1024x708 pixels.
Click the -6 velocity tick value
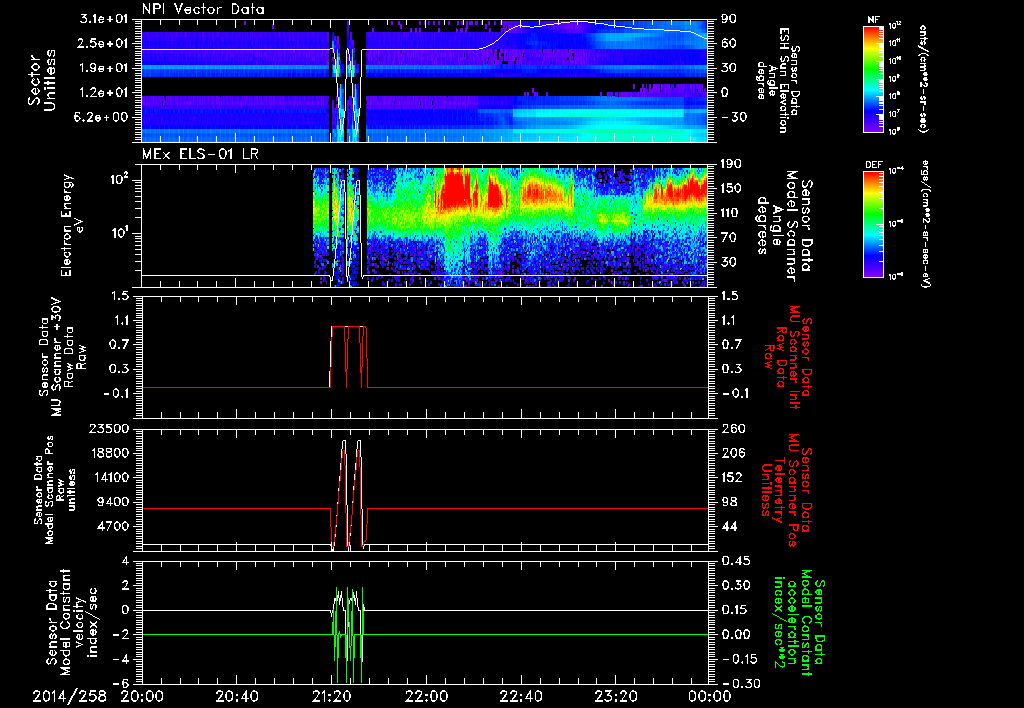(x=124, y=683)
